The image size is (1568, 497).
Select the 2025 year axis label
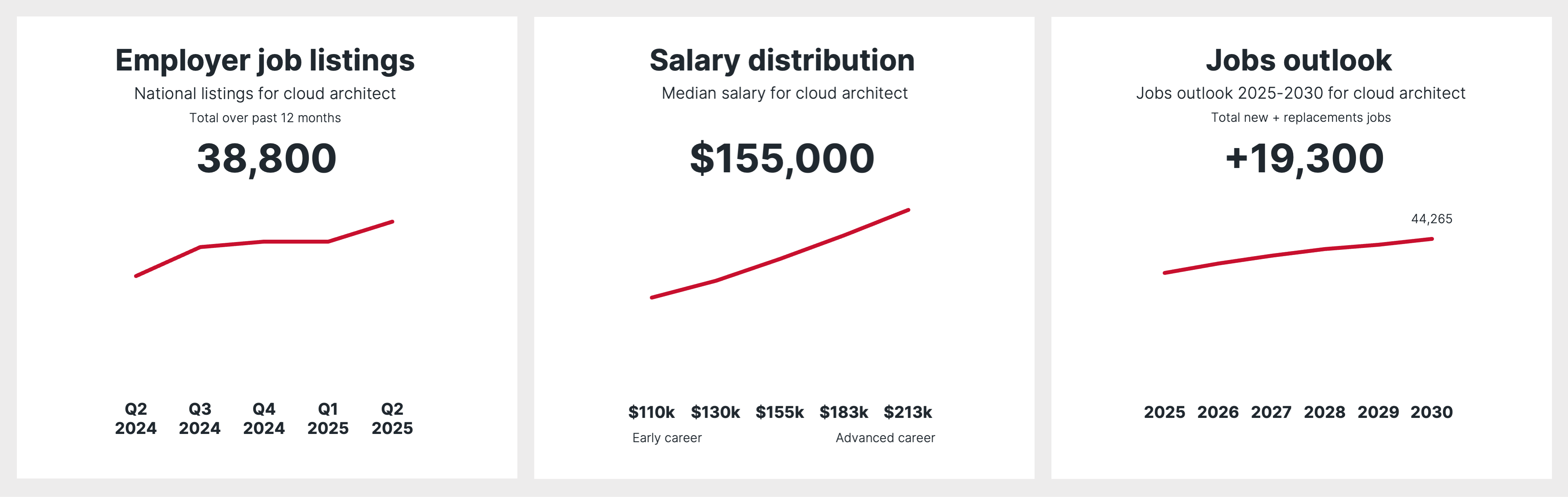click(1164, 412)
